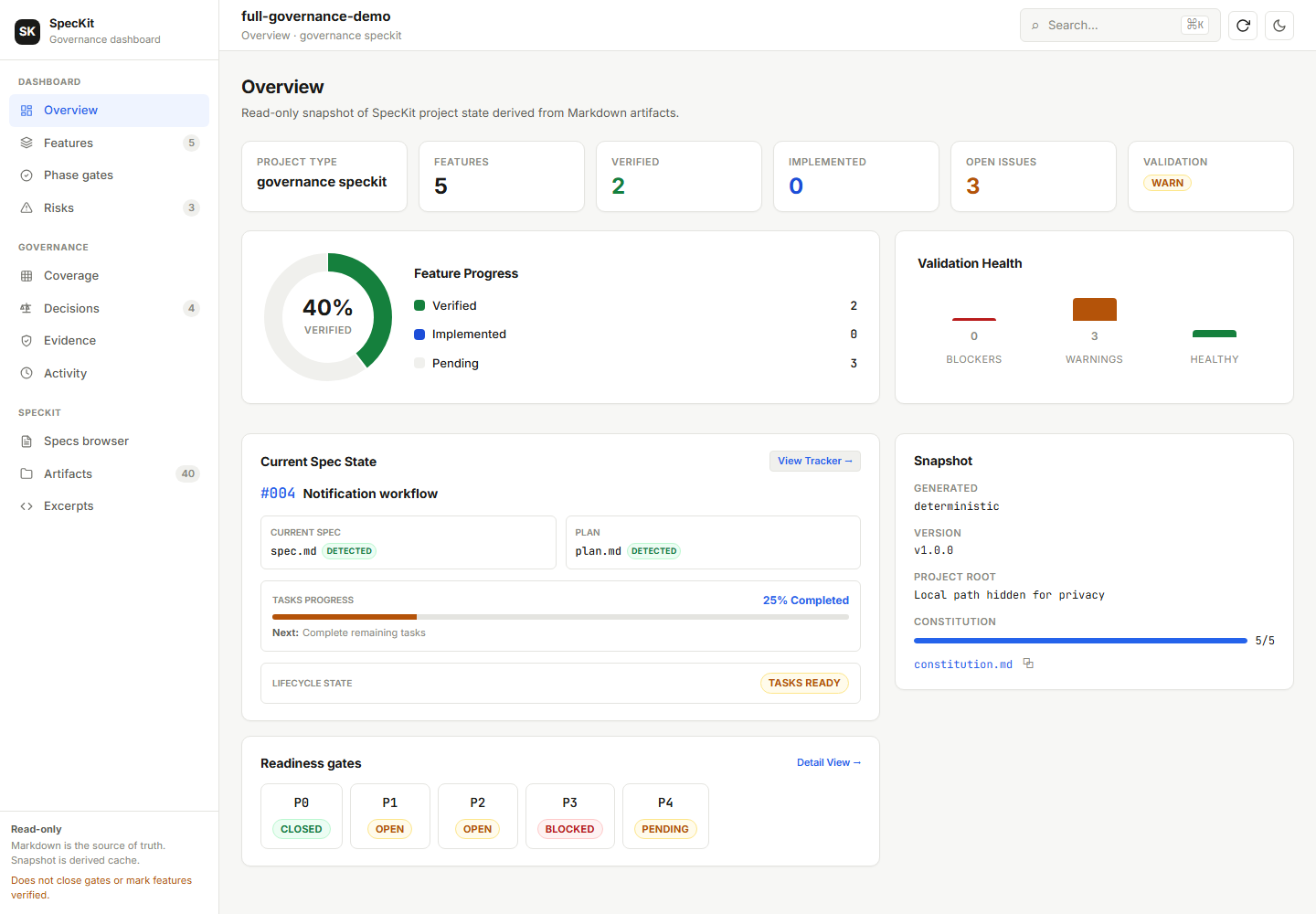Viewport: 1316px width, 914px height.
Task: Open Phase gates from the sidebar
Action: (109, 175)
